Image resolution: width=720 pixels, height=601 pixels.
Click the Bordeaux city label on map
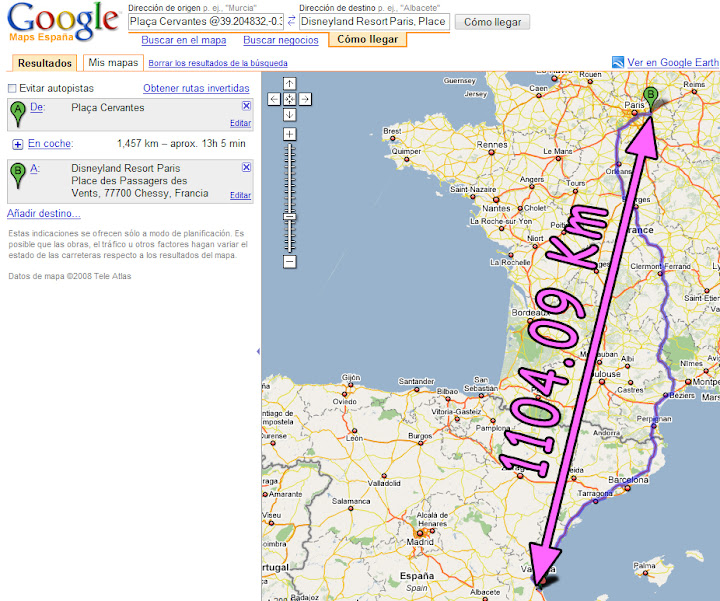[530, 313]
